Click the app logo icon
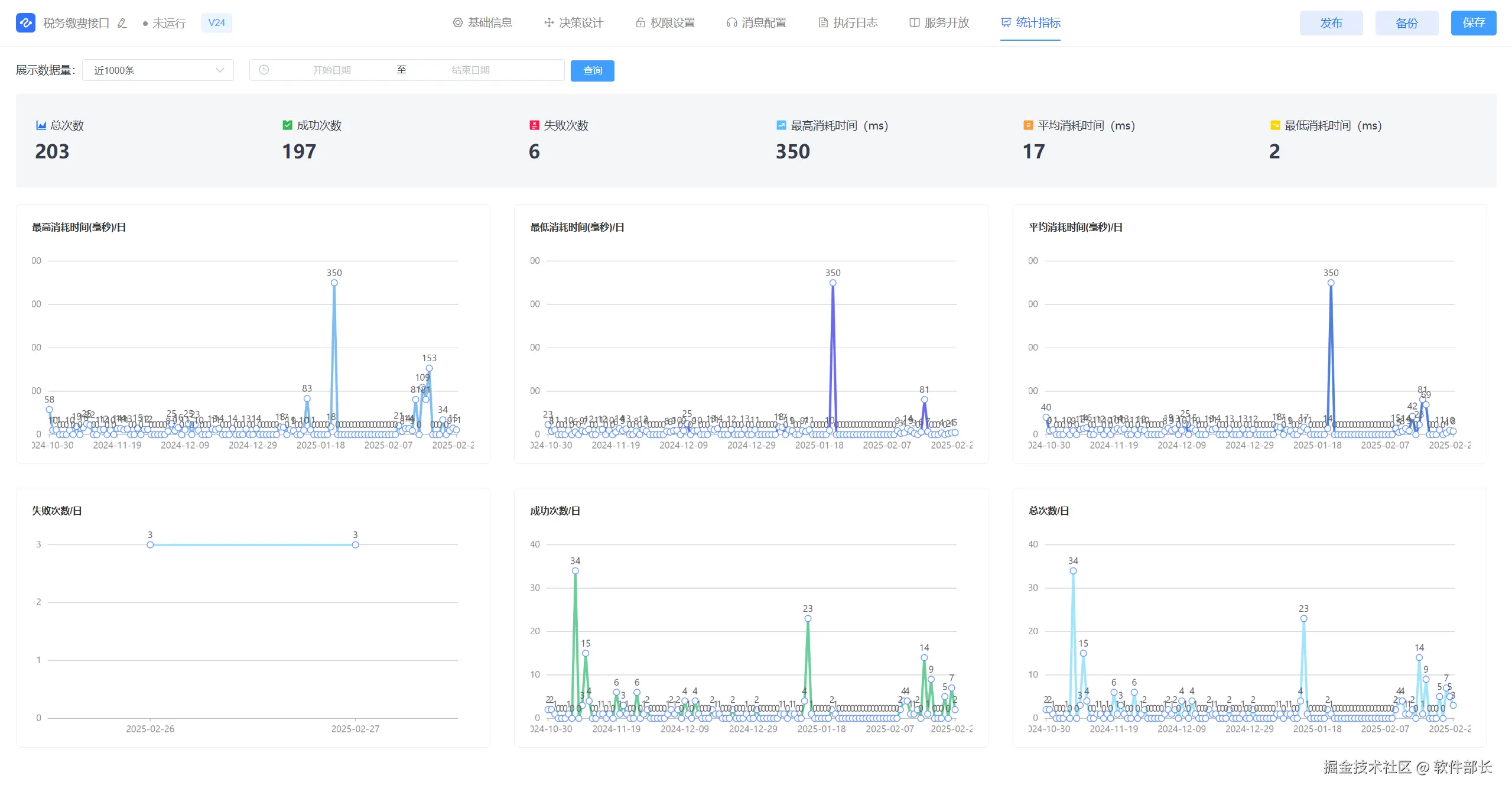This screenshot has height=795, width=1512. point(25,23)
